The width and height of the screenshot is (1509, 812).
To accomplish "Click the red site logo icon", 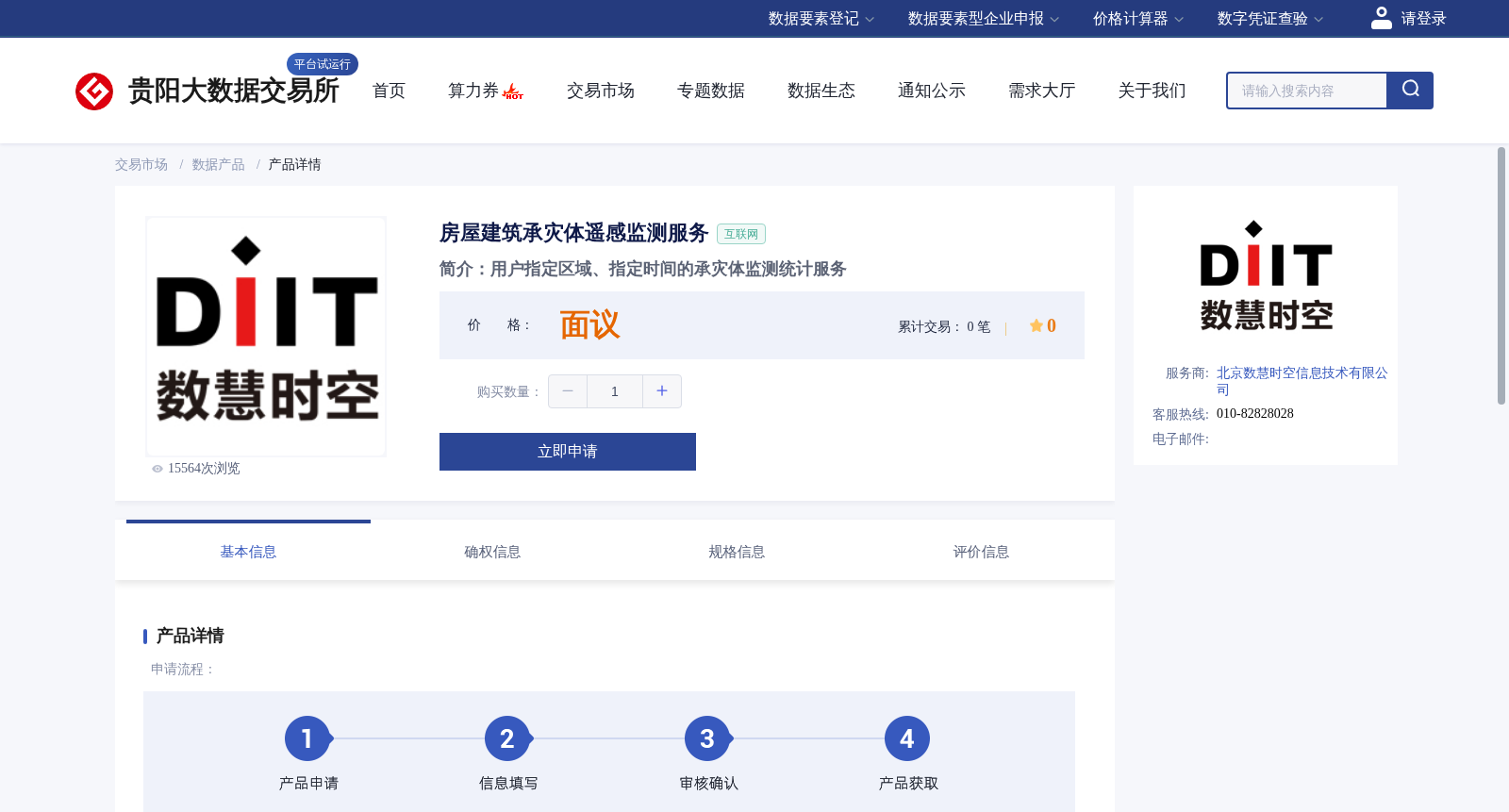I will pos(94,91).
